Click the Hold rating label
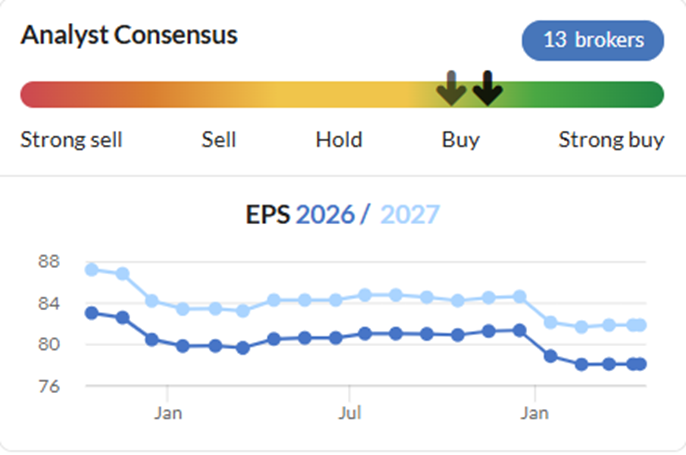 339,139
